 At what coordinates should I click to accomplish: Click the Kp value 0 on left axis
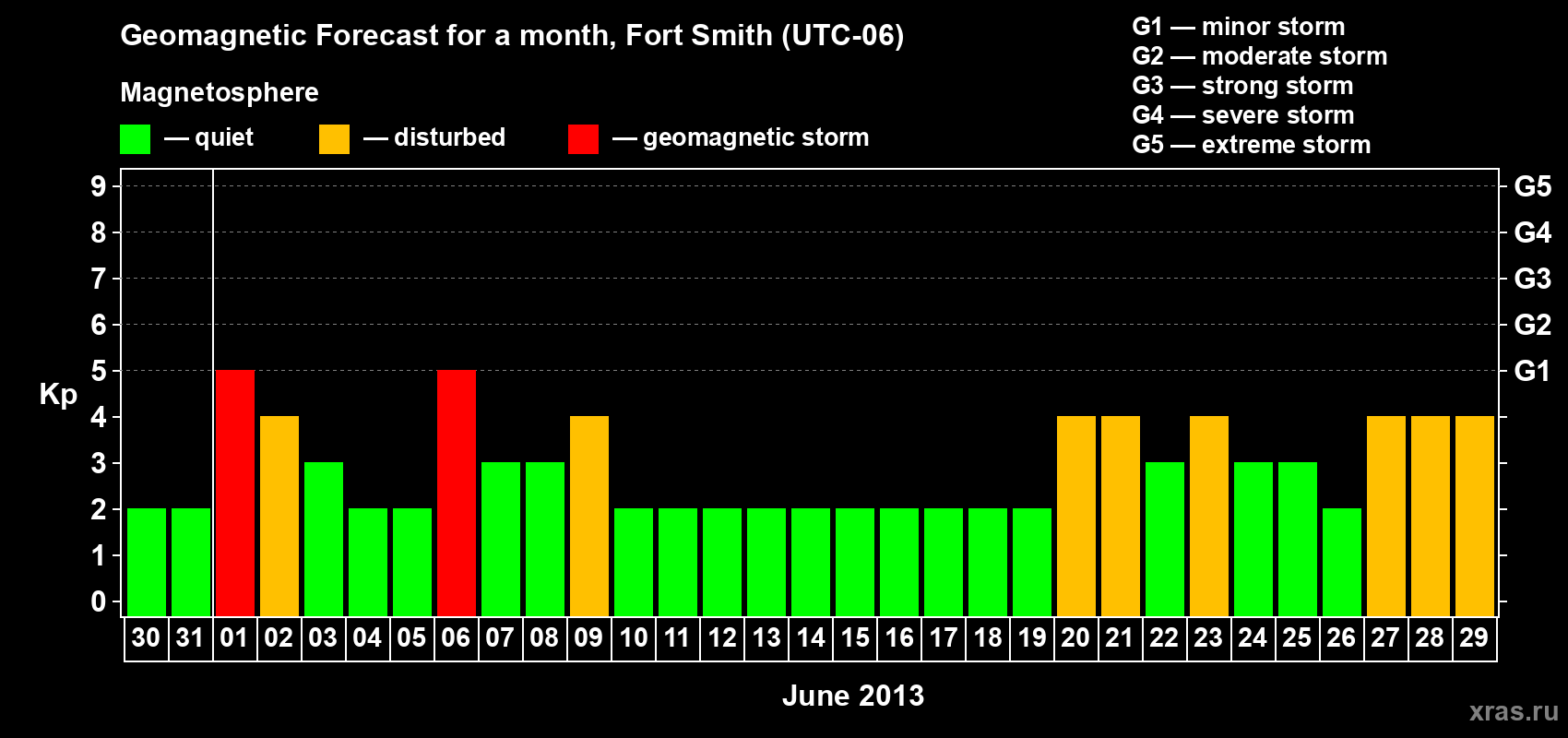click(x=99, y=601)
